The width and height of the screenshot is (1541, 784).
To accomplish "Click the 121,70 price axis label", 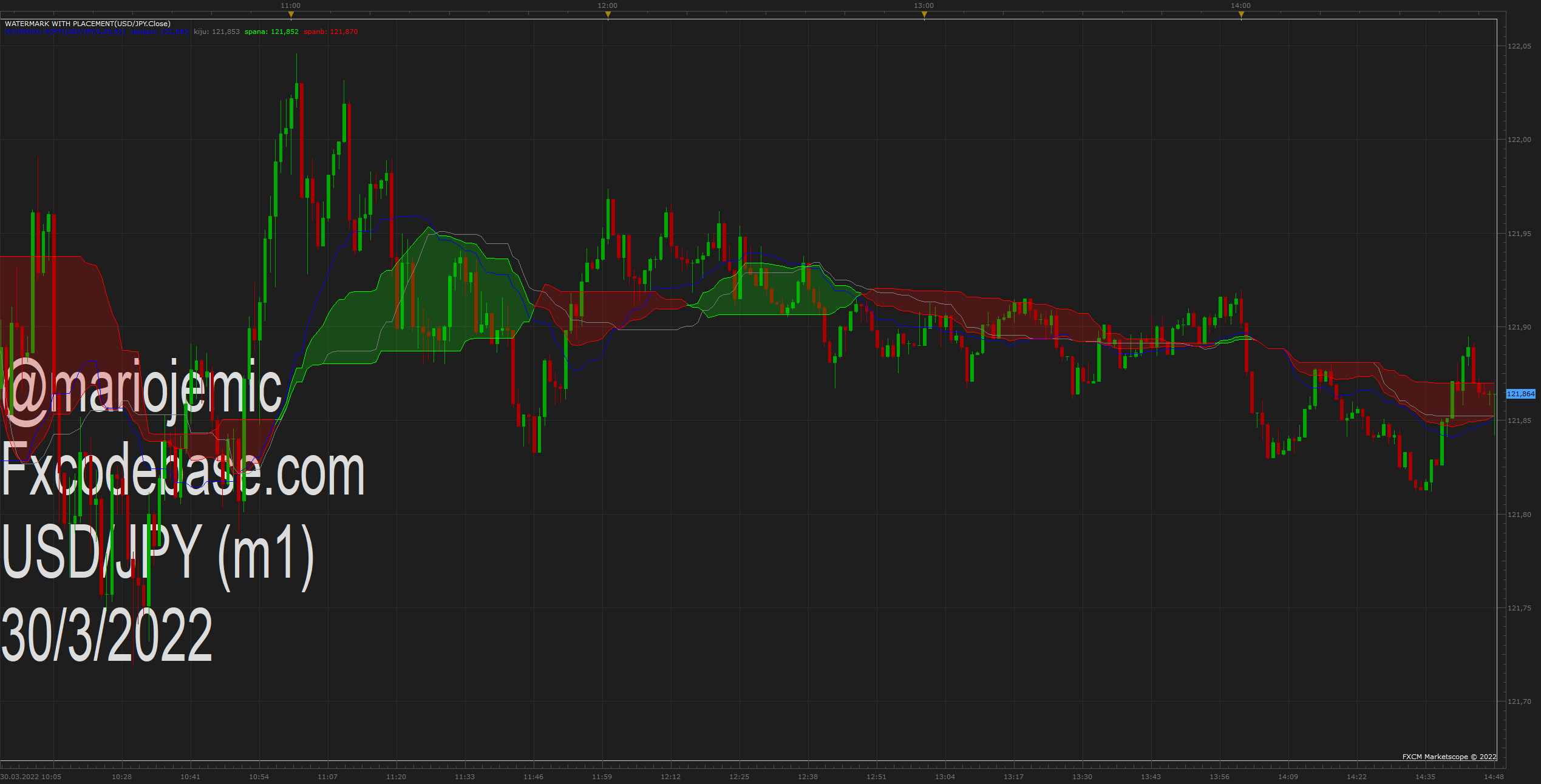I will coord(1519,701).
